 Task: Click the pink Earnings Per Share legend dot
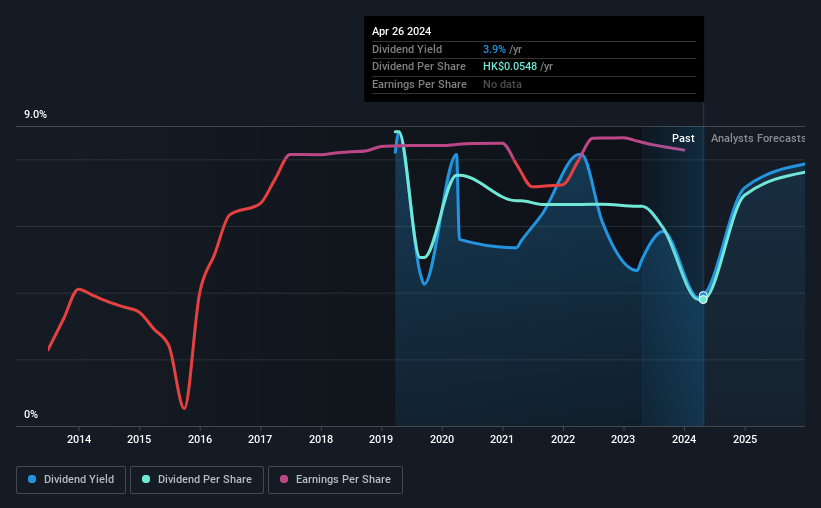point(284,479)
